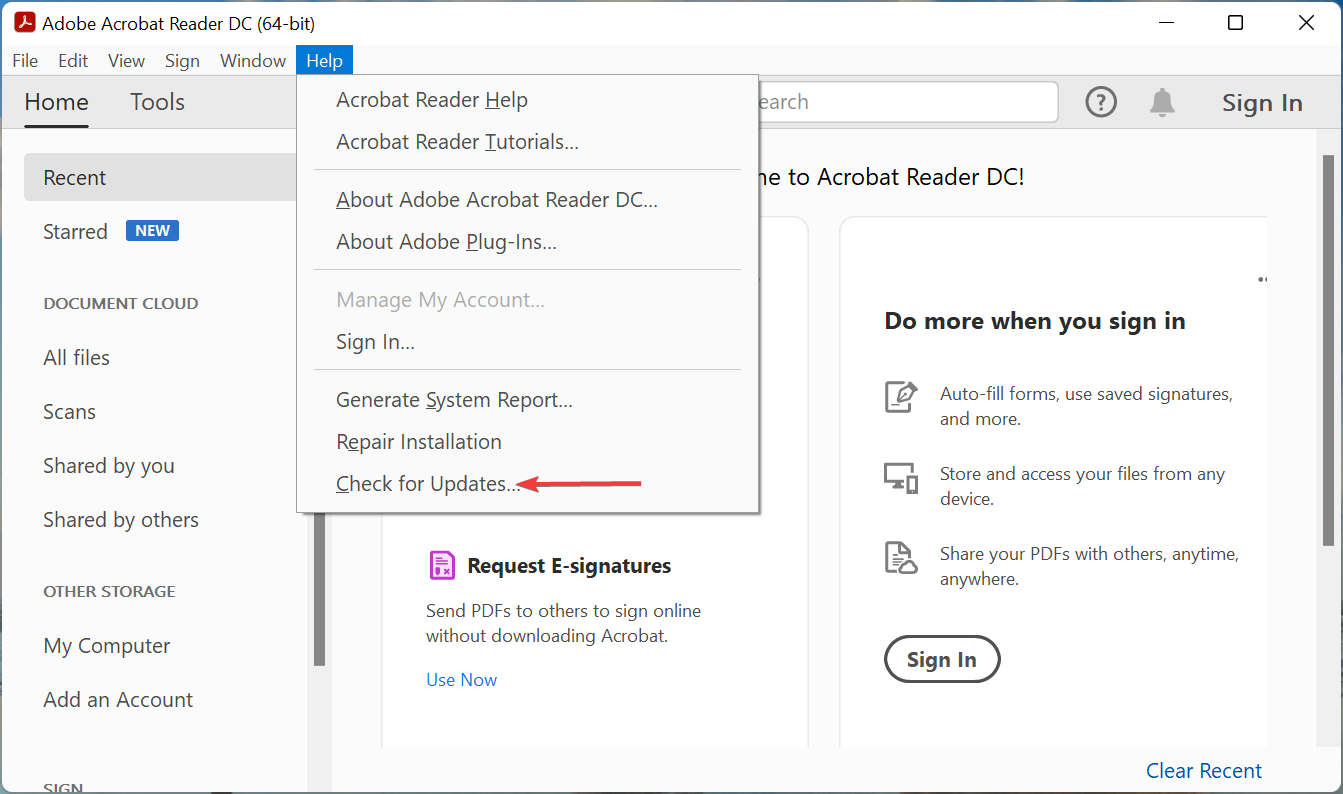Click Add an Account

pos(118,700)
